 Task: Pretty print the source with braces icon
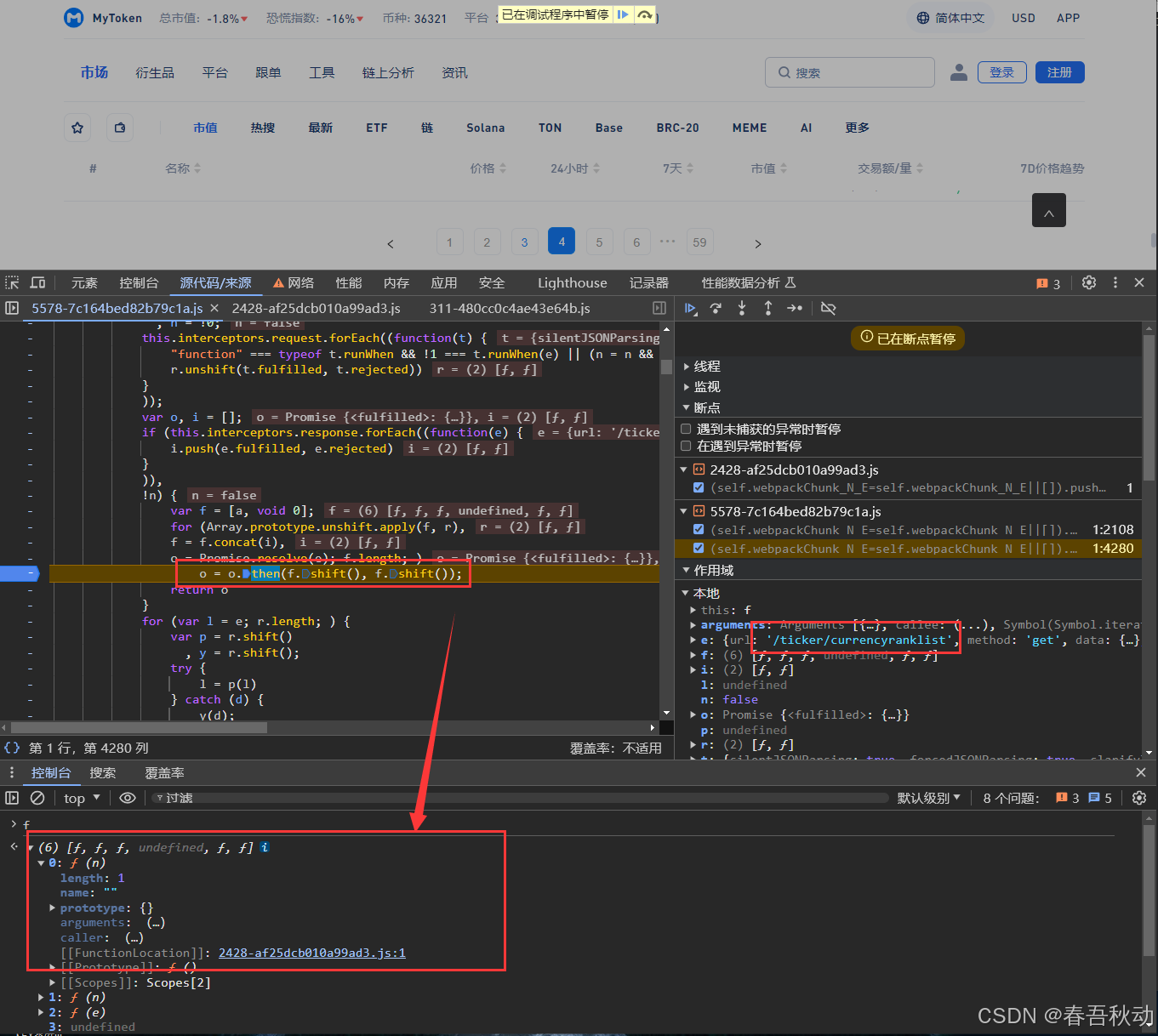12,748
